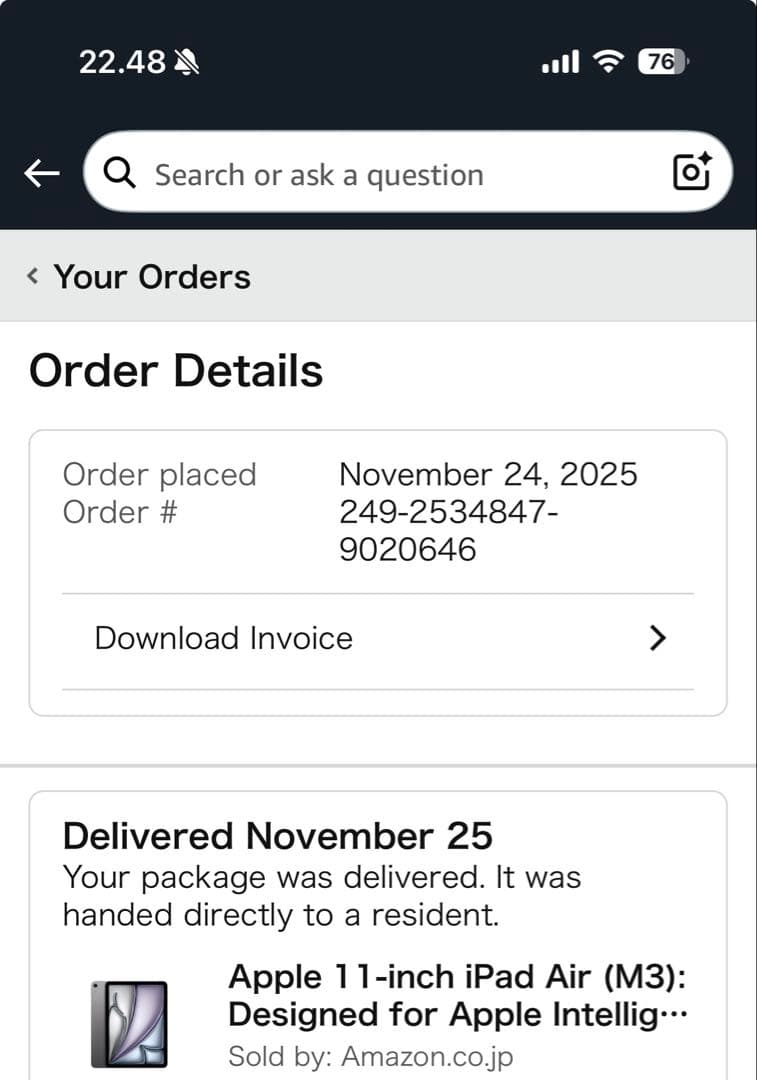Tap the Delivered November 25 status text

tap(278, 835)
